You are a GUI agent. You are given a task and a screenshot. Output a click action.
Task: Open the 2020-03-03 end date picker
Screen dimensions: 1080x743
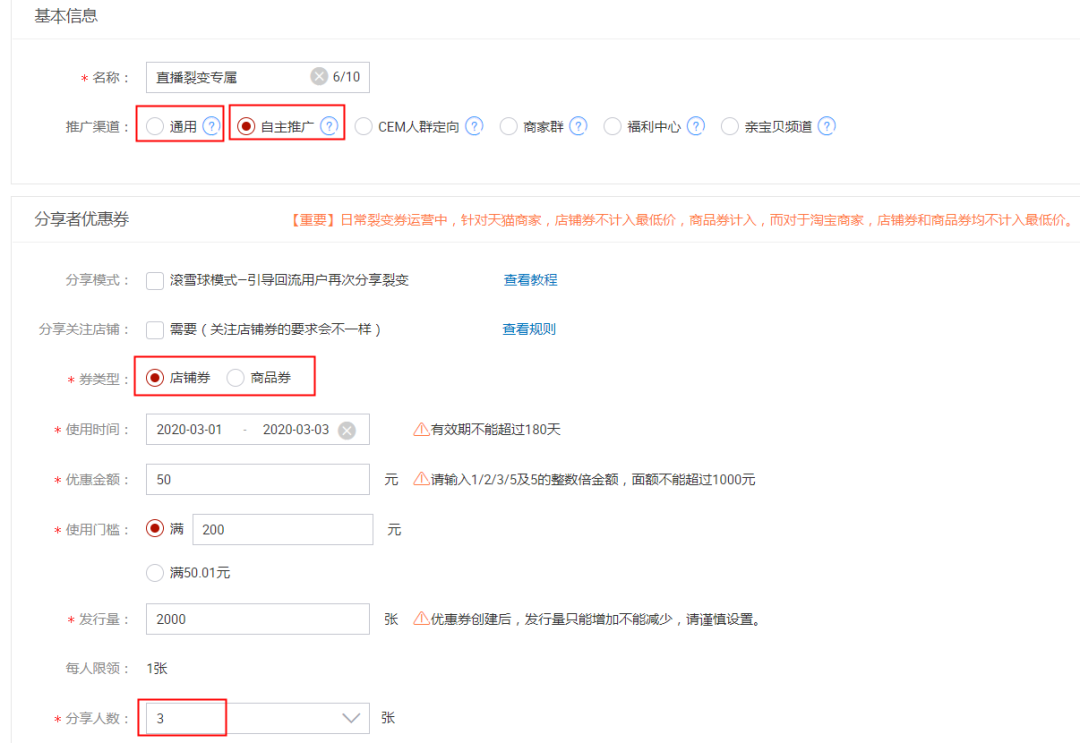[295, 430]
